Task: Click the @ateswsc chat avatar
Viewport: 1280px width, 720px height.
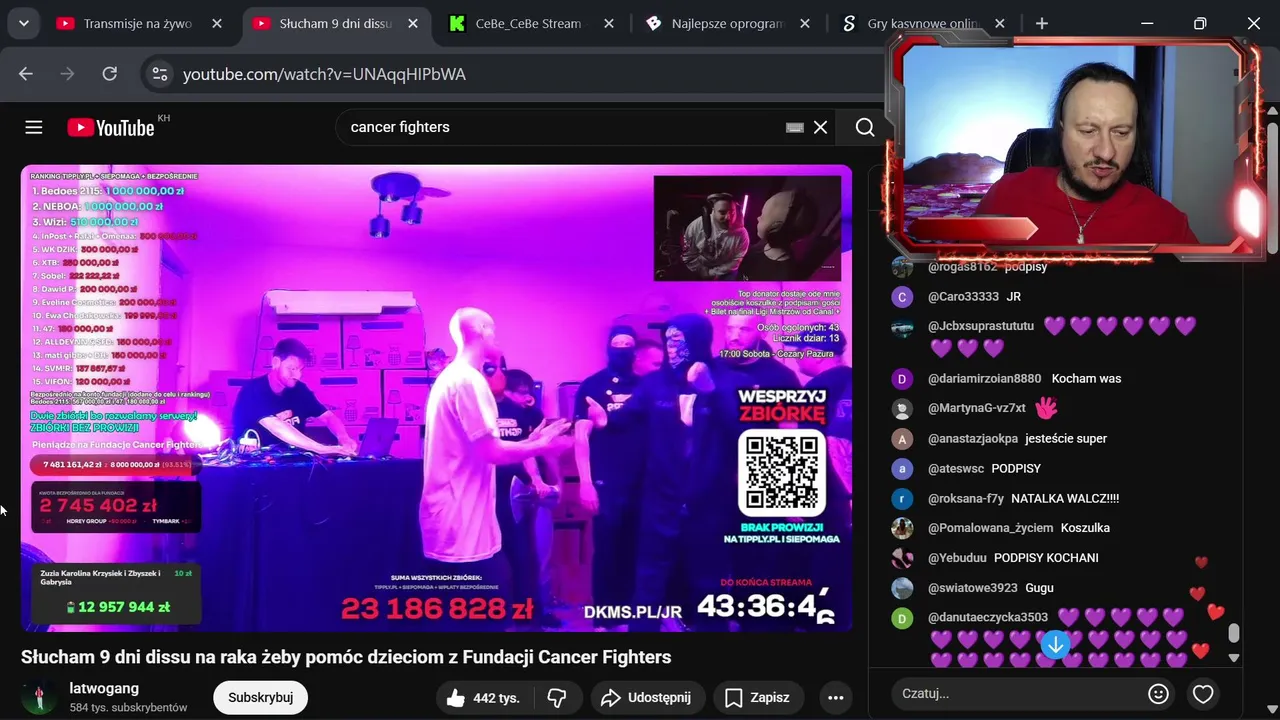Action: pos(902,468)
